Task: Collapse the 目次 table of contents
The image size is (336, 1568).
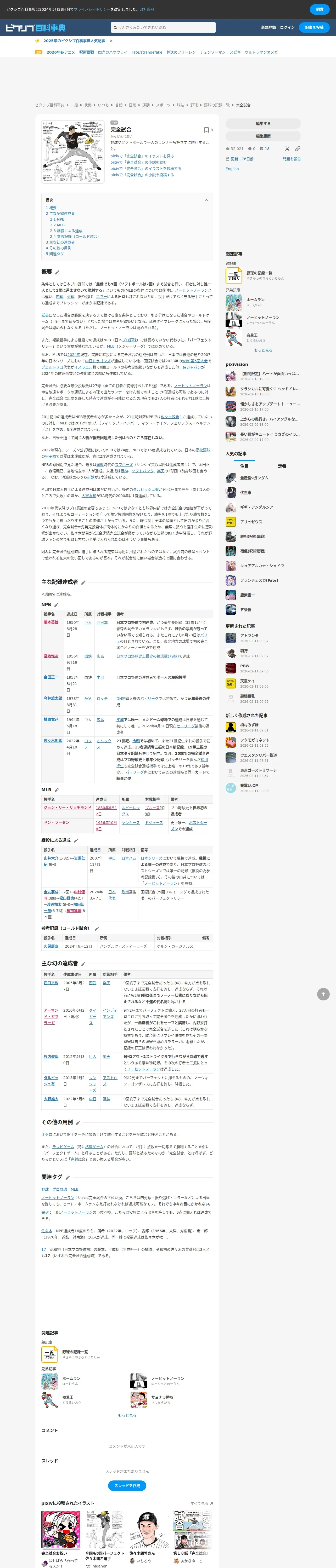Action: (206, 200)
